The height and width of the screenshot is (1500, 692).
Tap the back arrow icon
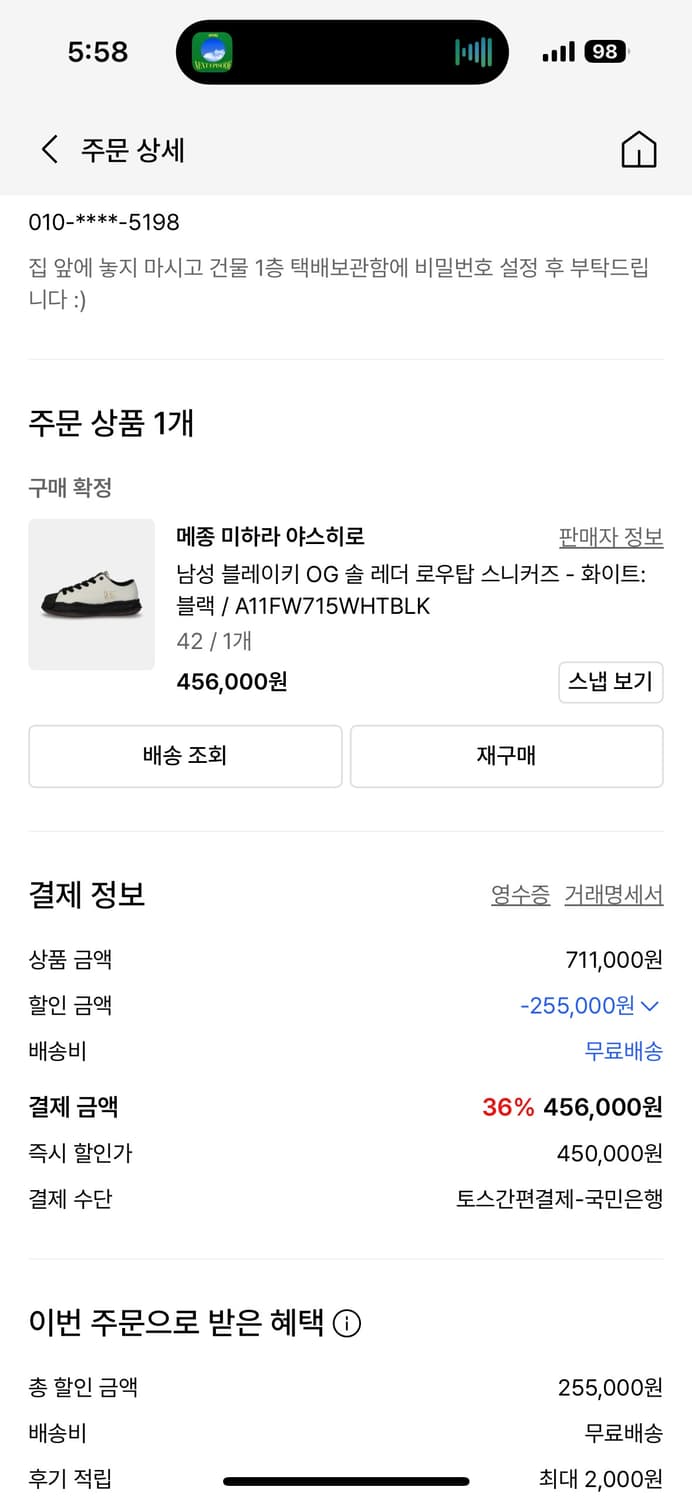click(x=49, y=150)
